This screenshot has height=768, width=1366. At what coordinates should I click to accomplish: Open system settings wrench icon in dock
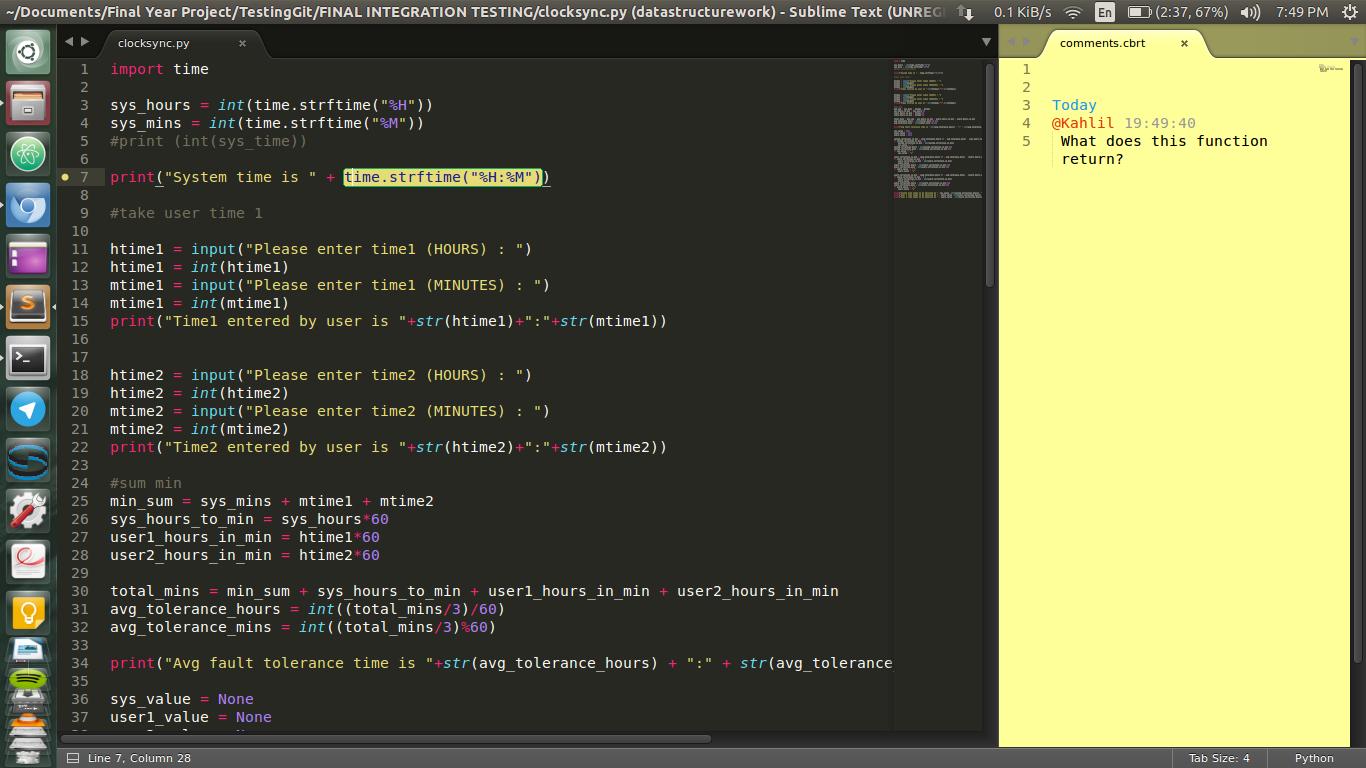coord(28,512)
